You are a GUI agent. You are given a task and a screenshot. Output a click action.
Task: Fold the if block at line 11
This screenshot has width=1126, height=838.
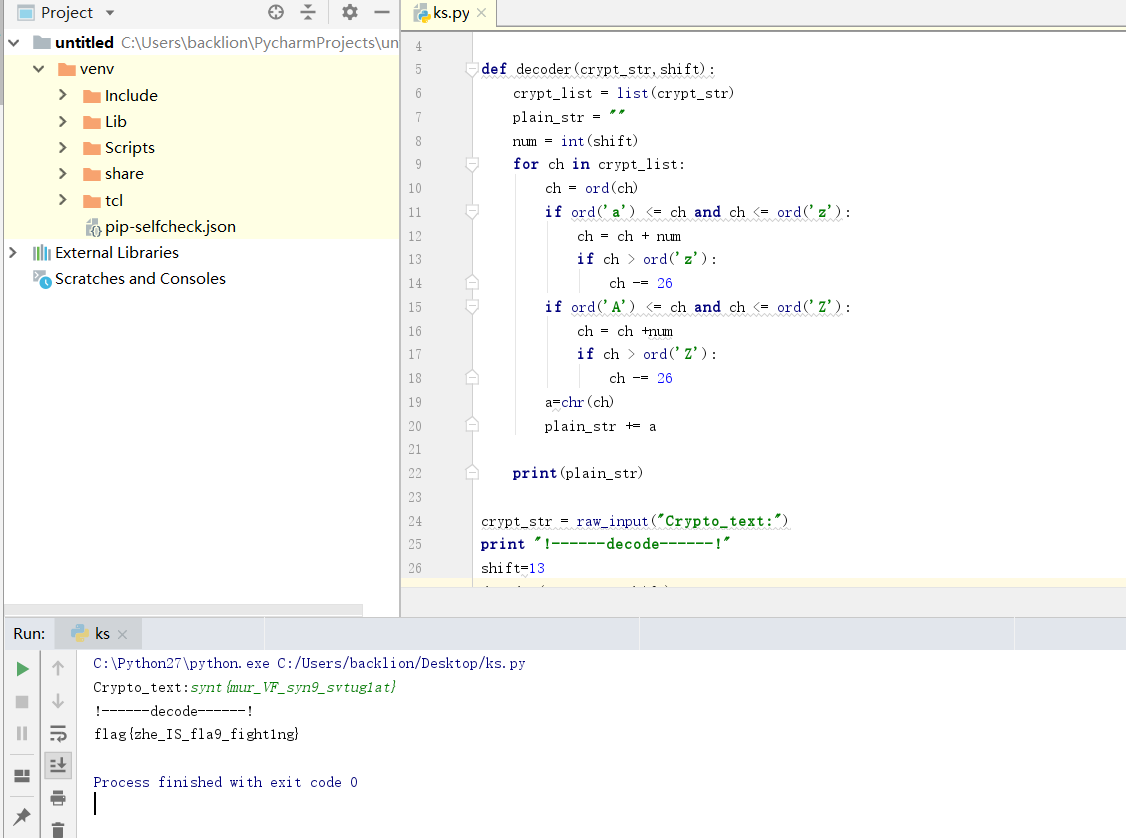472,212
